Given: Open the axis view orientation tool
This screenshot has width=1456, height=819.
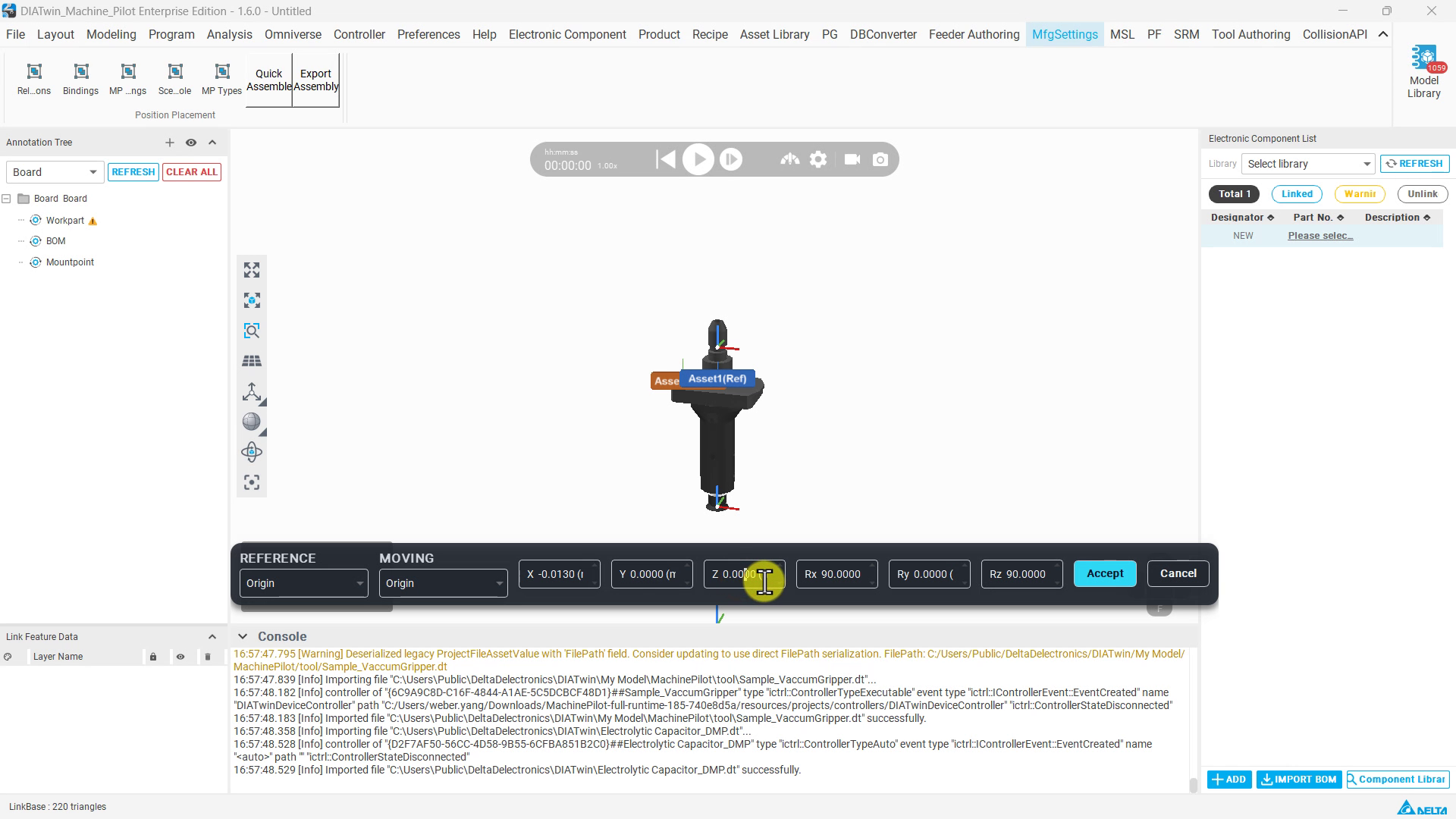Looking at the screenshot, I should click(x=252, y=391).
